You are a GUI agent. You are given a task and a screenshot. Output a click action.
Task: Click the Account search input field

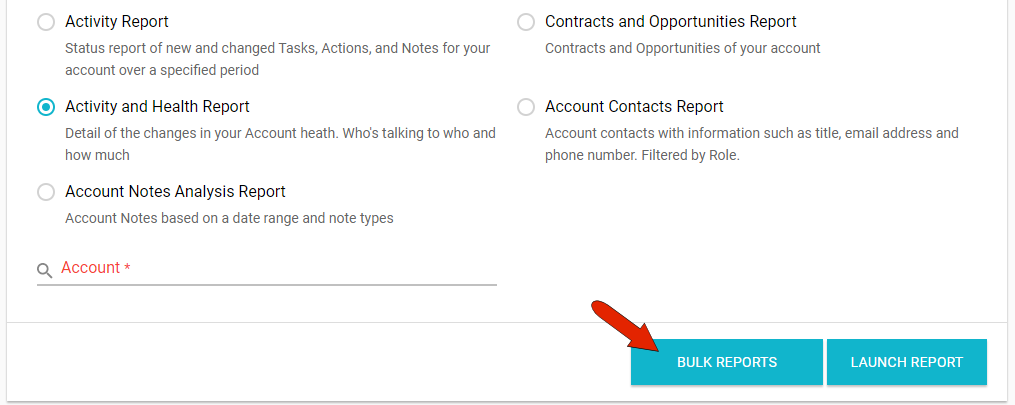[300, 269]
